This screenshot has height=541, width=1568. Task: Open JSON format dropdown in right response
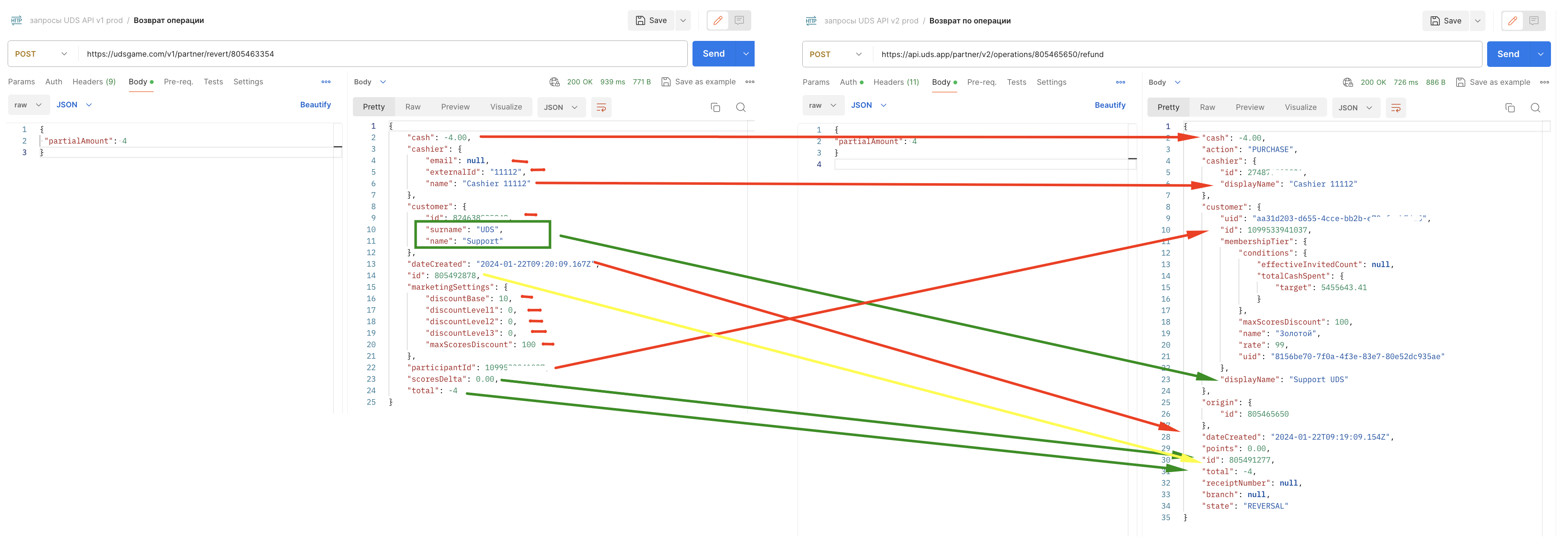pos(1356,108)
